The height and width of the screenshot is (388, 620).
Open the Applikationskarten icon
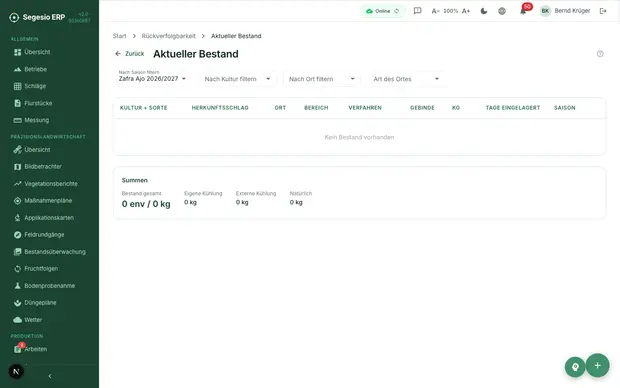click(x=17, y=218)
